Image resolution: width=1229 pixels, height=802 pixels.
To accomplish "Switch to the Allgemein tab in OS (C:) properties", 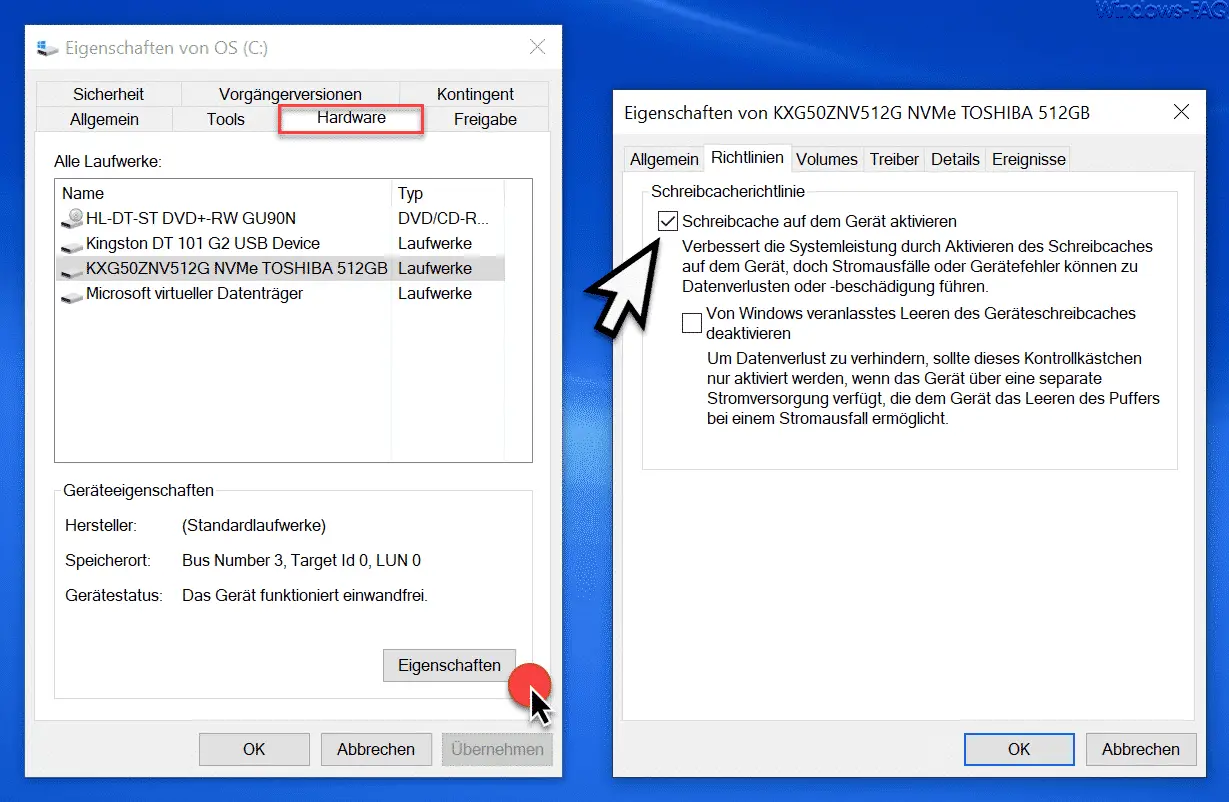I will [104, 119].
